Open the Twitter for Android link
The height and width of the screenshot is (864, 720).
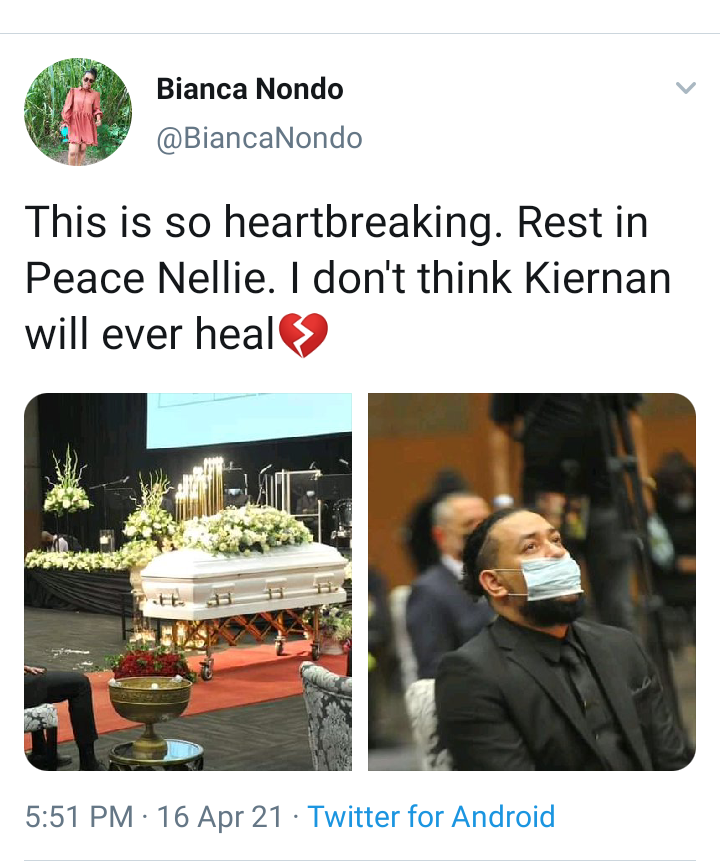(x=431, y=817)
